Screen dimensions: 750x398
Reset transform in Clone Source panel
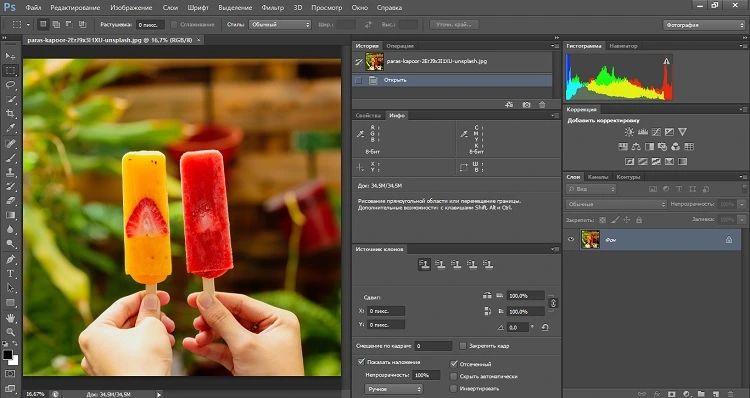tap(545, 328)
